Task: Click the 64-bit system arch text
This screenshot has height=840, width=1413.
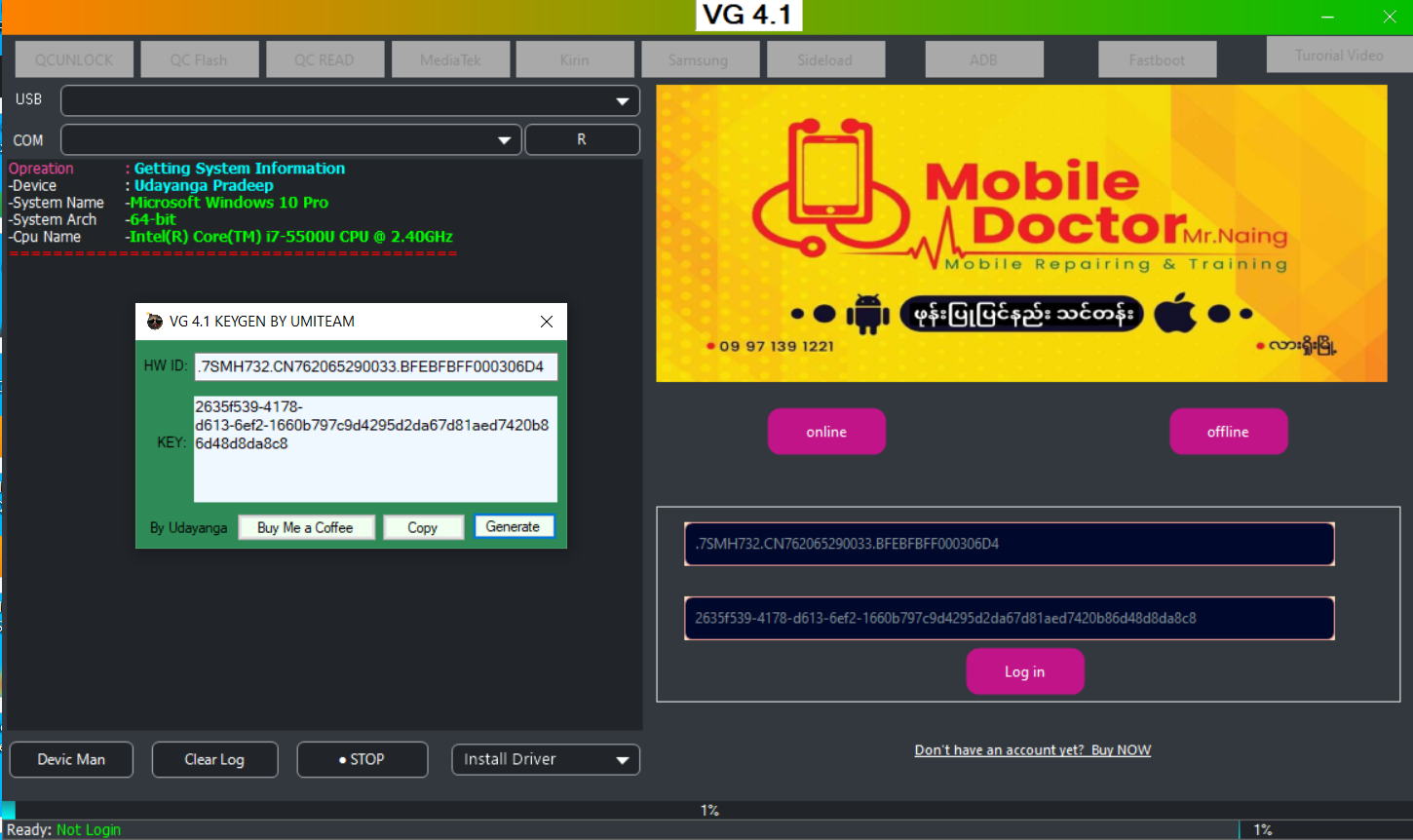Action: [x=153, y=219]
